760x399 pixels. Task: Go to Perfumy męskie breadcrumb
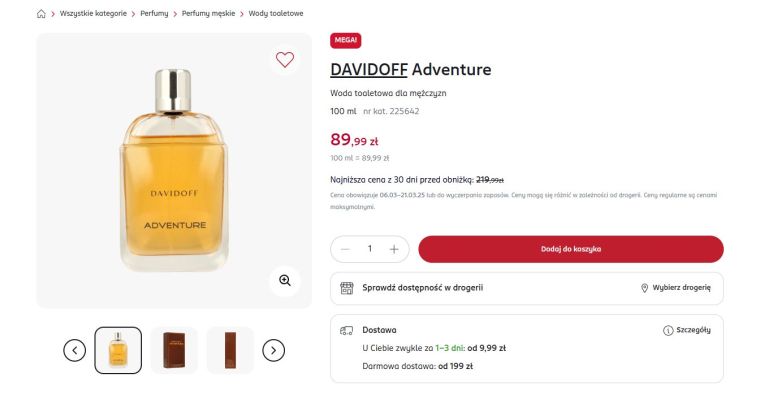[208, 14]
